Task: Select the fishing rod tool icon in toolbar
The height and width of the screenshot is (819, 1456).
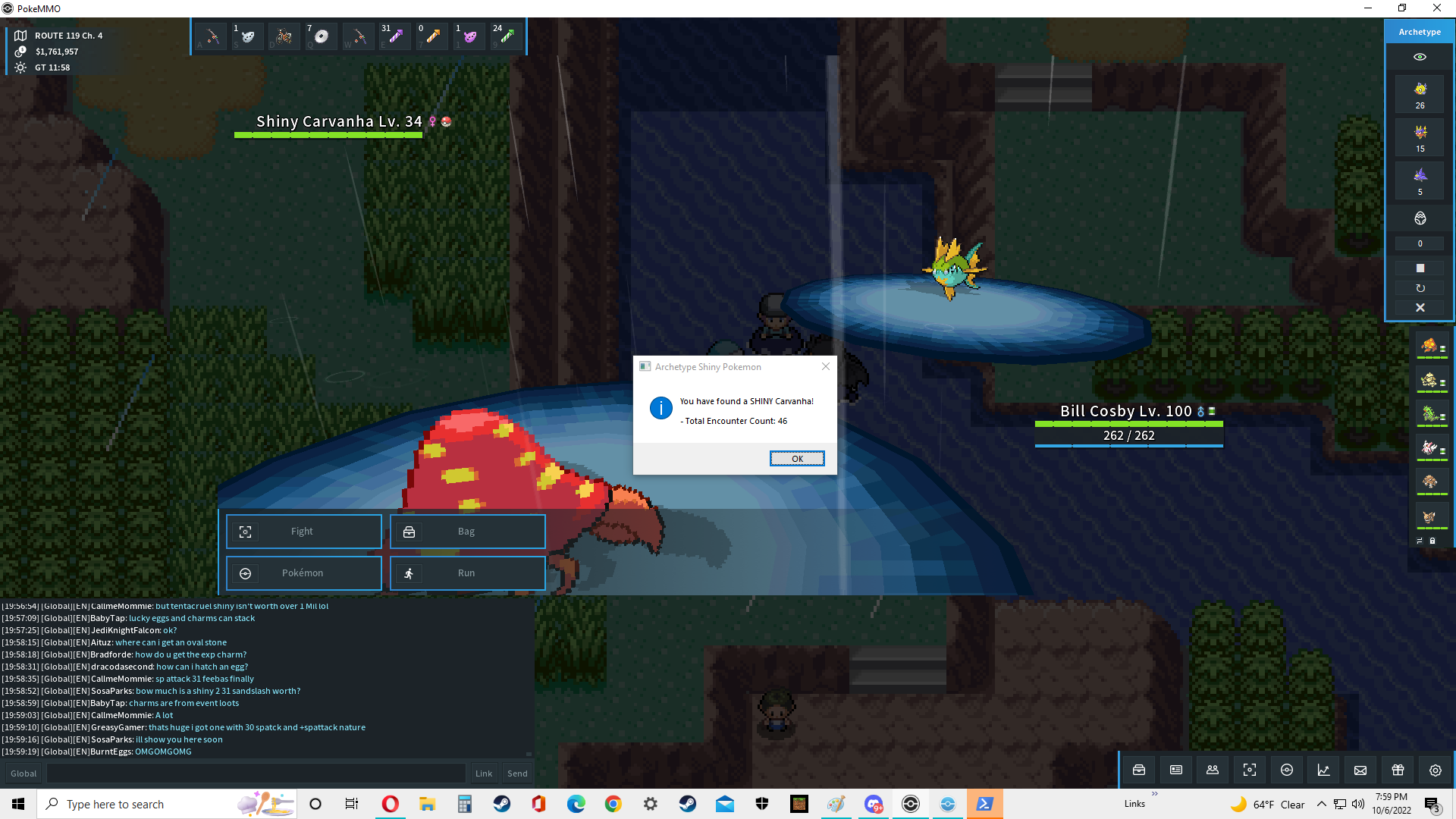Action: click(212, 37)
